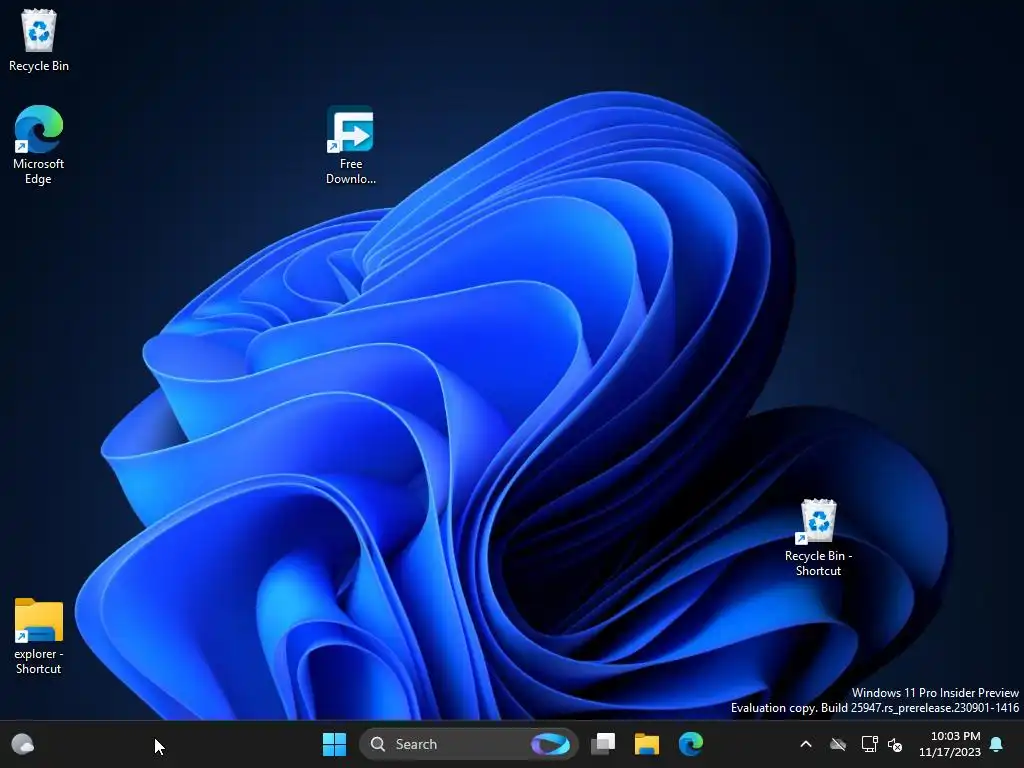Image resolution: width=1024 pixels, height=768 pixels.
Task: Select the explorer - Shortcut desktop icon
Action: [x=39, y=636]
